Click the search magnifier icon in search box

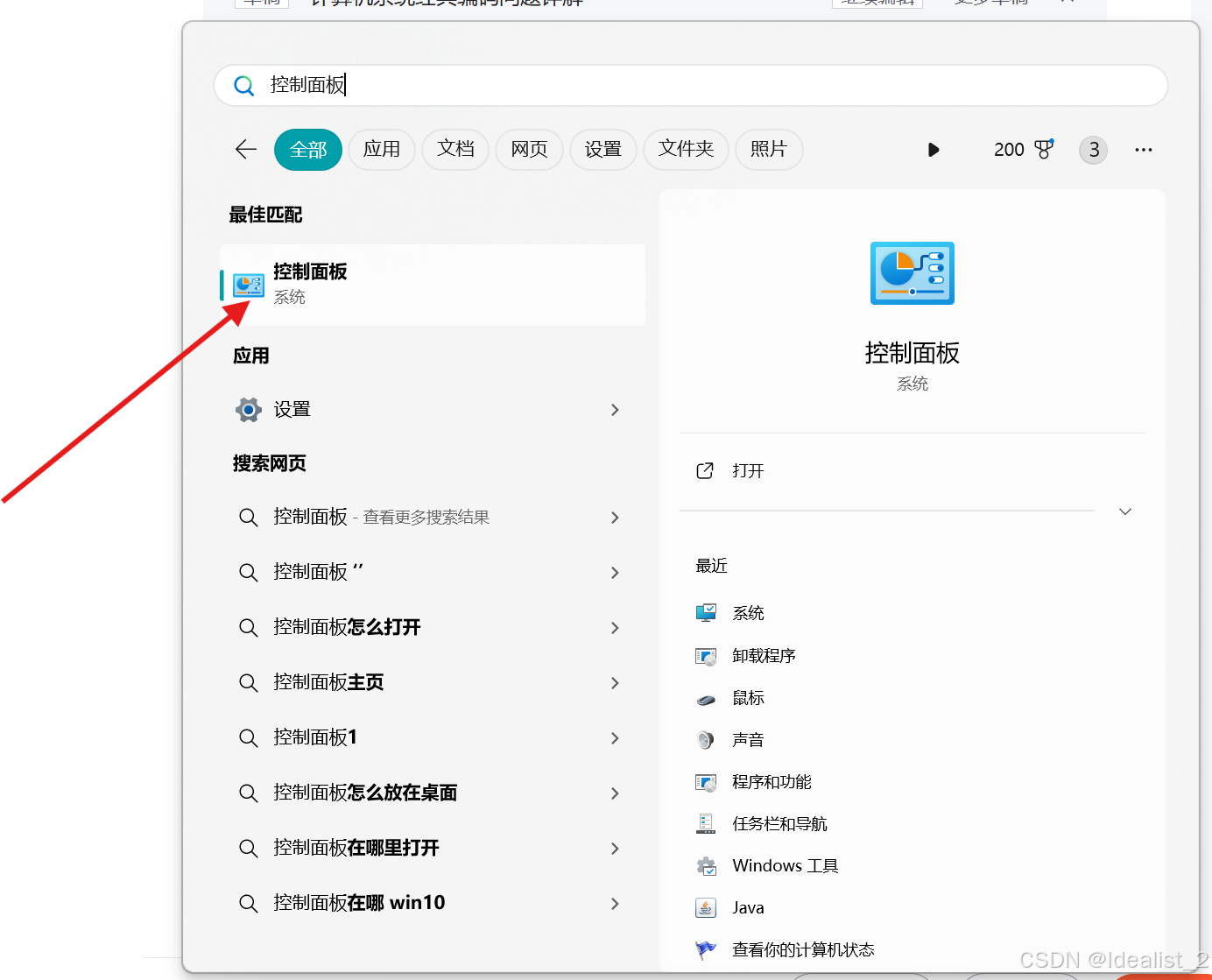coord(244,85)
